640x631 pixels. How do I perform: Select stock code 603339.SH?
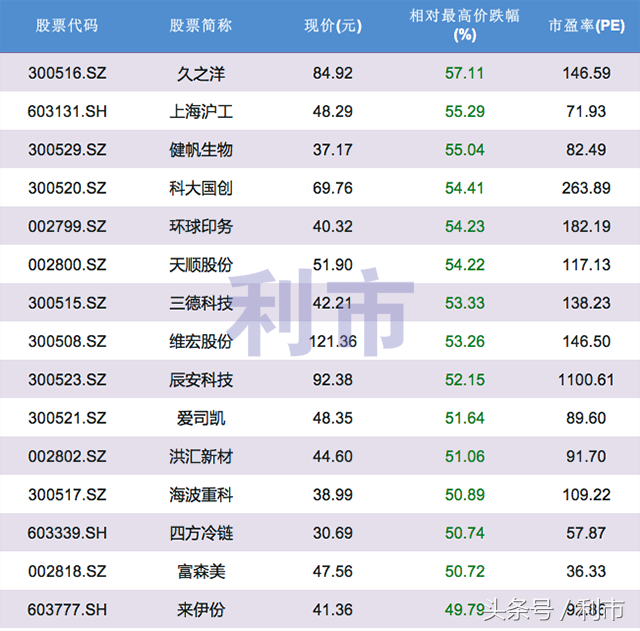(67, 533)
